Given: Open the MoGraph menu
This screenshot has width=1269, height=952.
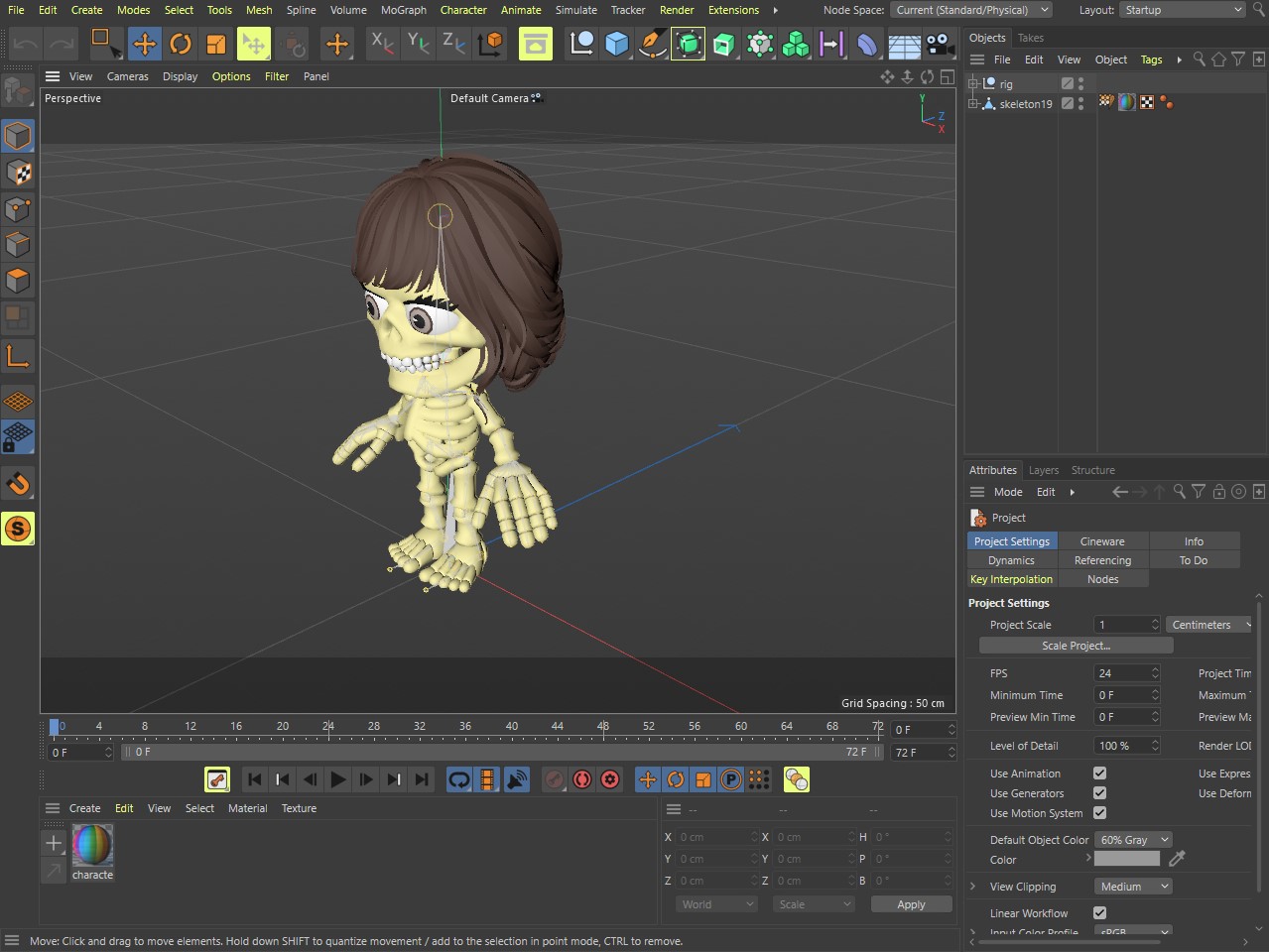Looking at the screenshot, I should (403, 10).
